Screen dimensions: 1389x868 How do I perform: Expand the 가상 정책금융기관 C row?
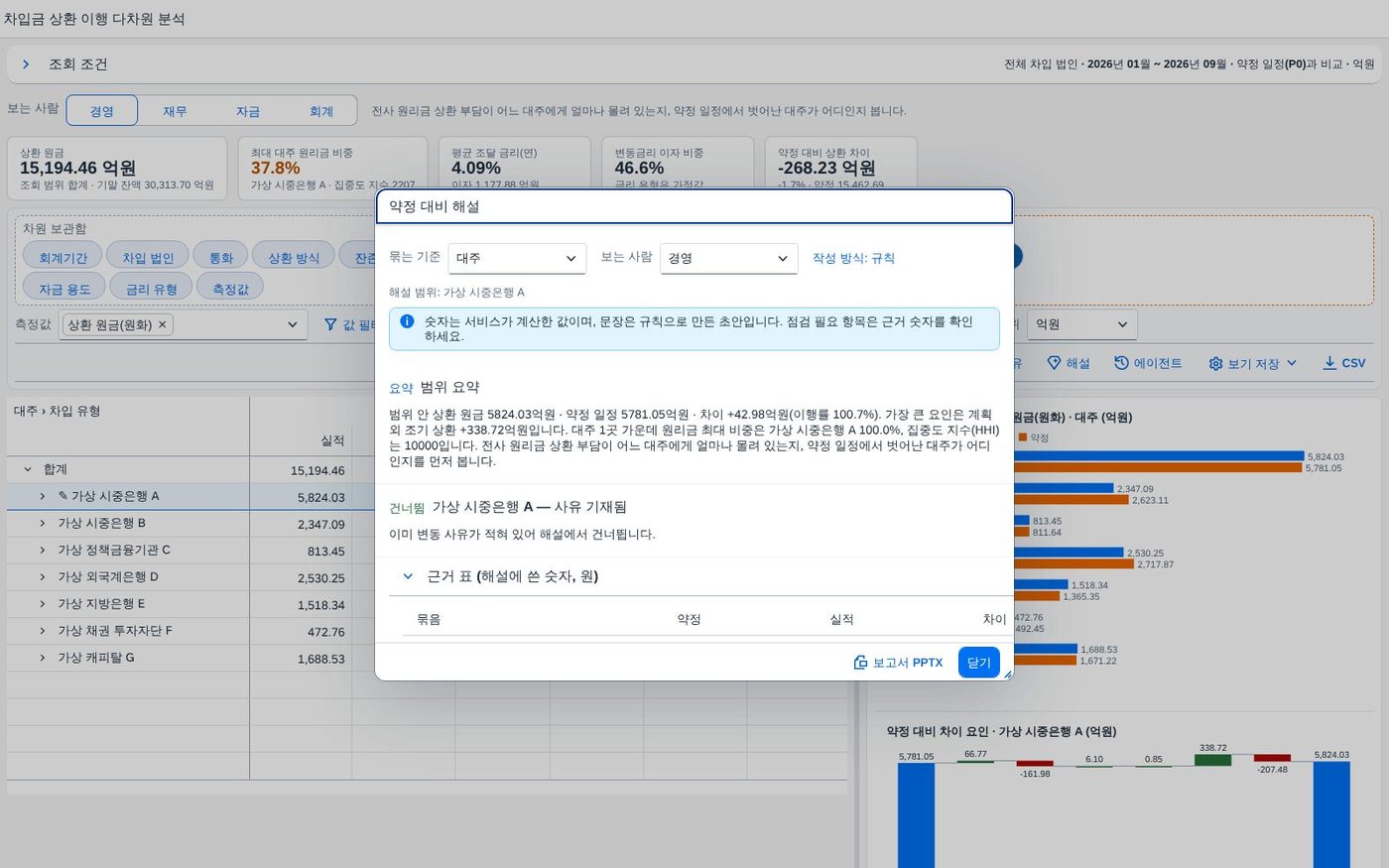tap(42, 550)
